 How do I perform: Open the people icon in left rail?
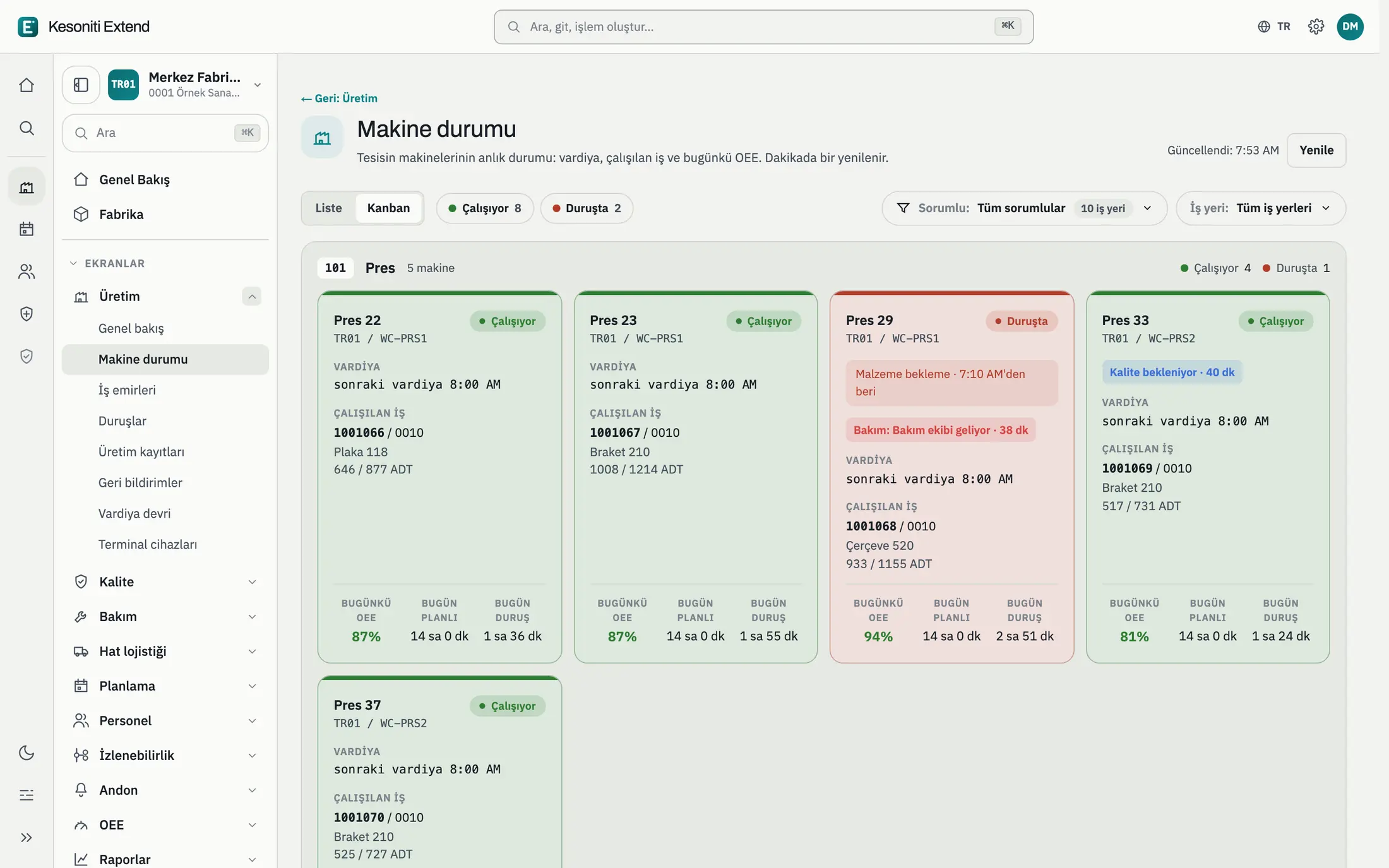27,271
